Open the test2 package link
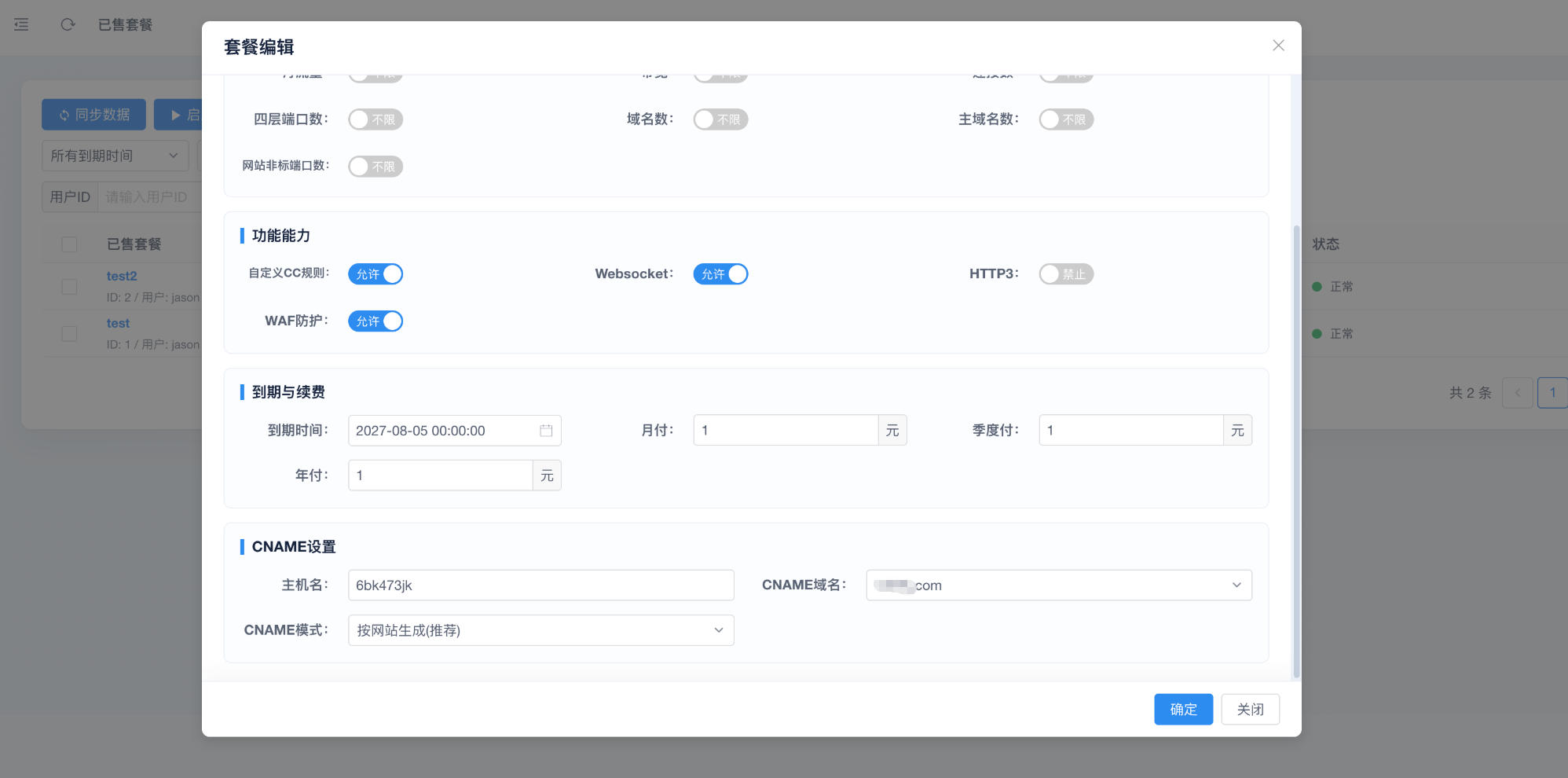The height and width of the screenshot is (778, 1568). pyautogui.click(x=122, y=276)
